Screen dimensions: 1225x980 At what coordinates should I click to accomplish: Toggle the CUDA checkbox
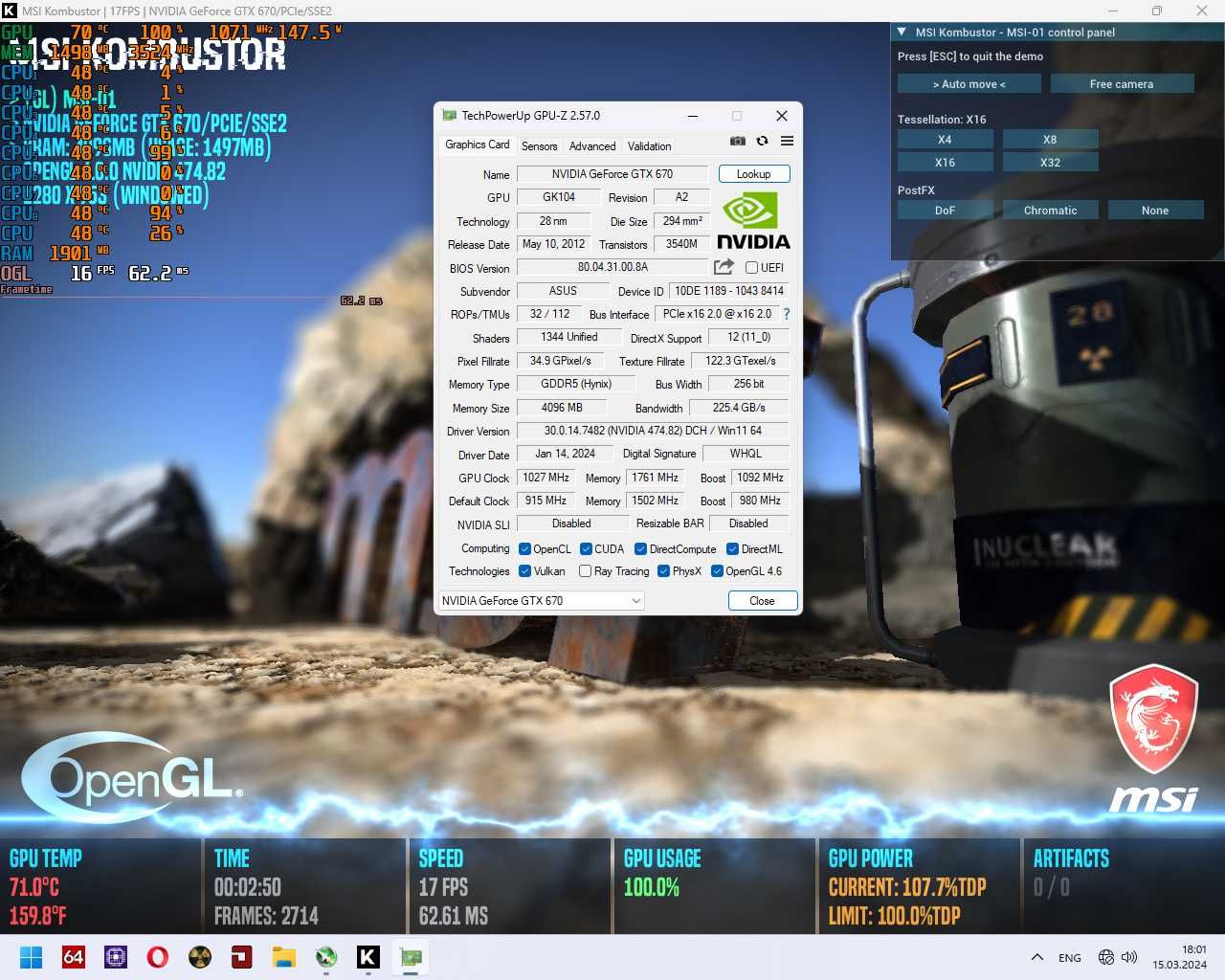pyautogui.click(x=586, y=549)
